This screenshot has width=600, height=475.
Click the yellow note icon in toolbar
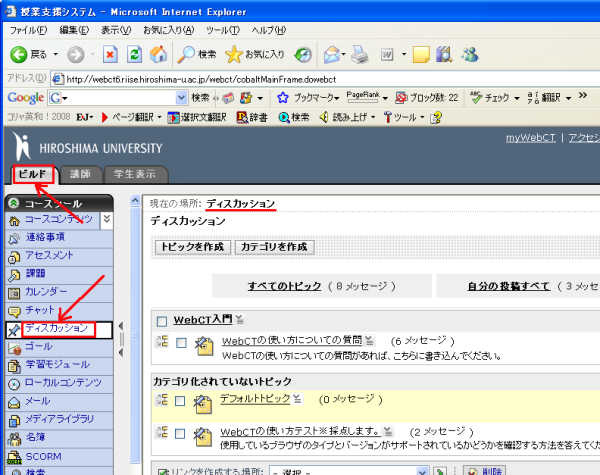(x=421, y=55)
